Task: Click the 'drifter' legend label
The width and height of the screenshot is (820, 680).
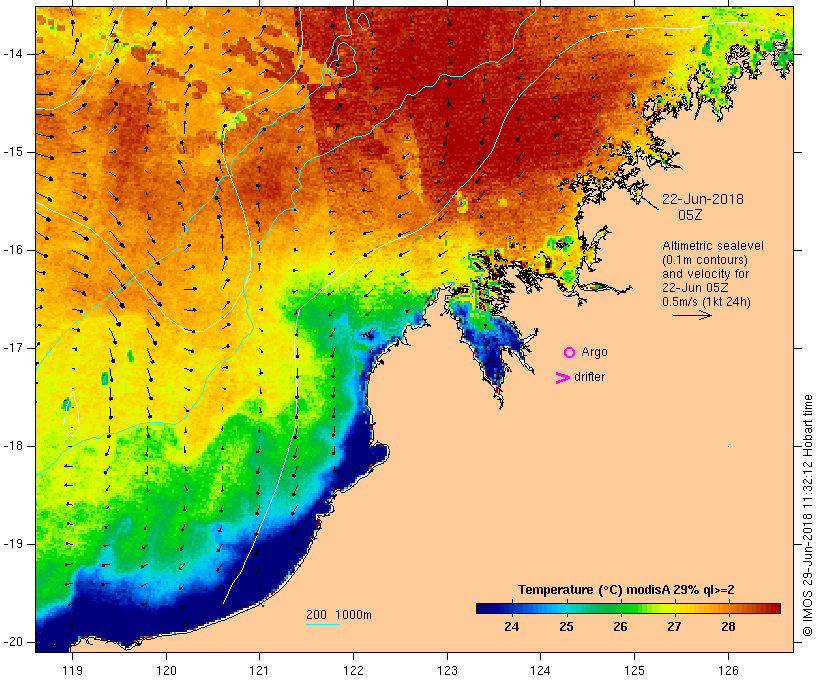Action: pos(589,377)
